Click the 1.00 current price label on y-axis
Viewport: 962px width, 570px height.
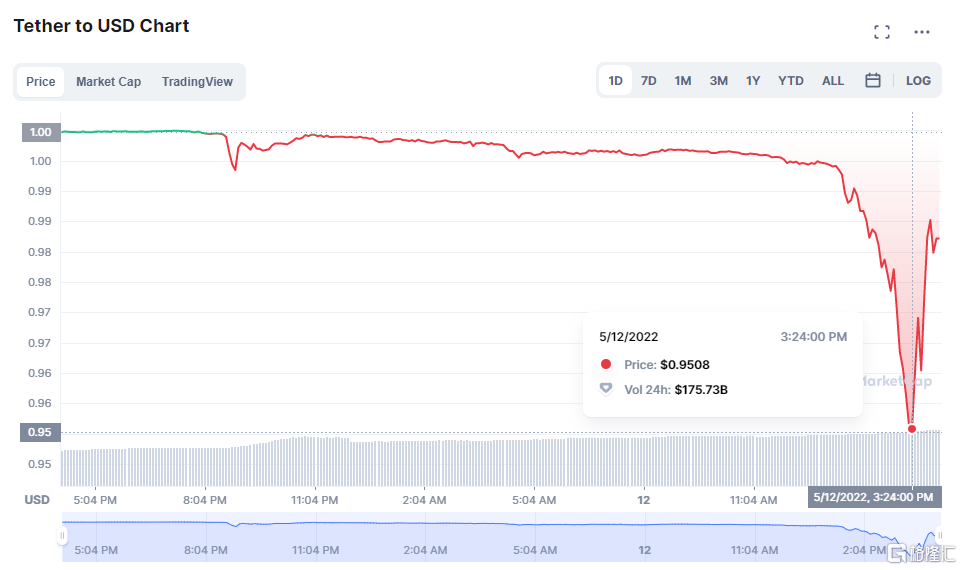tap(41, 132)
